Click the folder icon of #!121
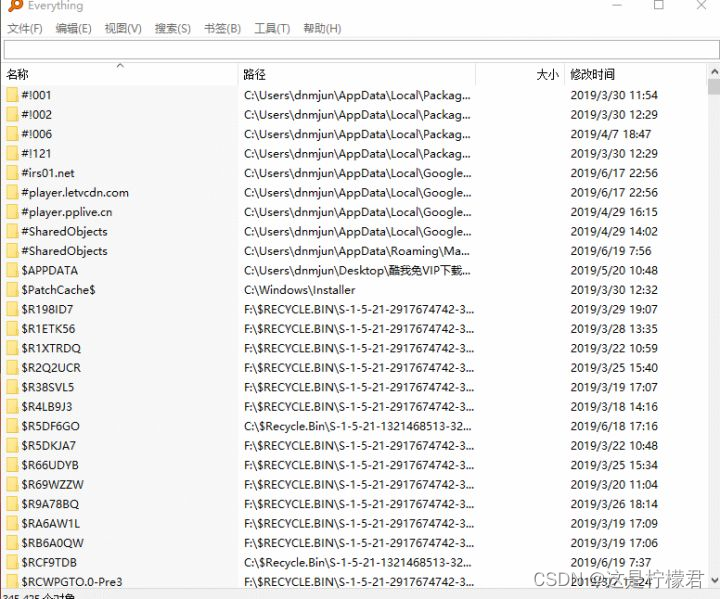The width and height of the screenshot is (720, 599). point(12,153)
